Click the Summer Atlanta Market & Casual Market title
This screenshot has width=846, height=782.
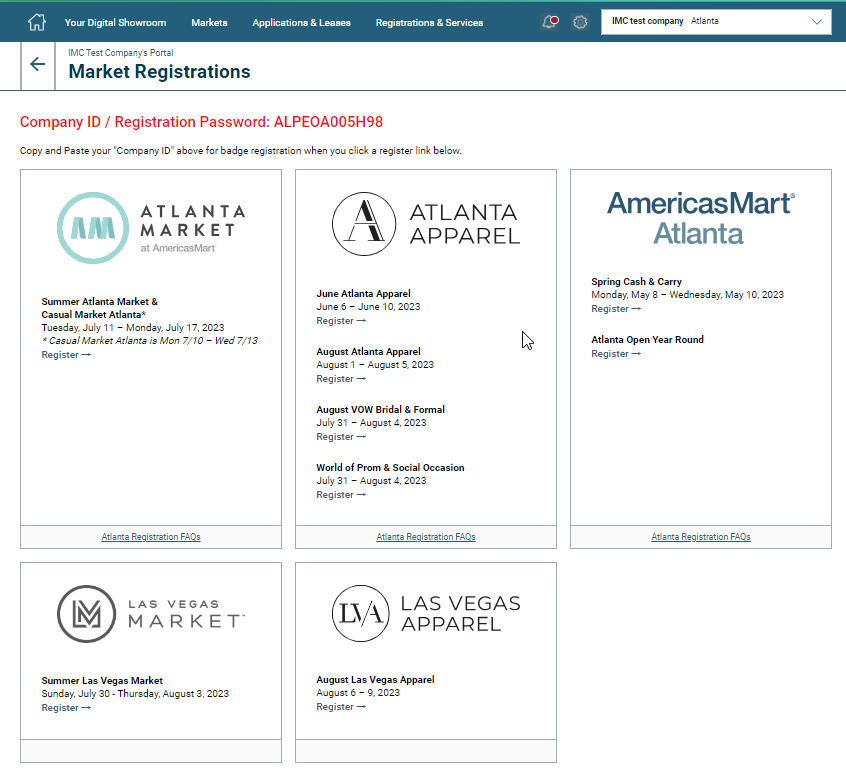[100, 308]
